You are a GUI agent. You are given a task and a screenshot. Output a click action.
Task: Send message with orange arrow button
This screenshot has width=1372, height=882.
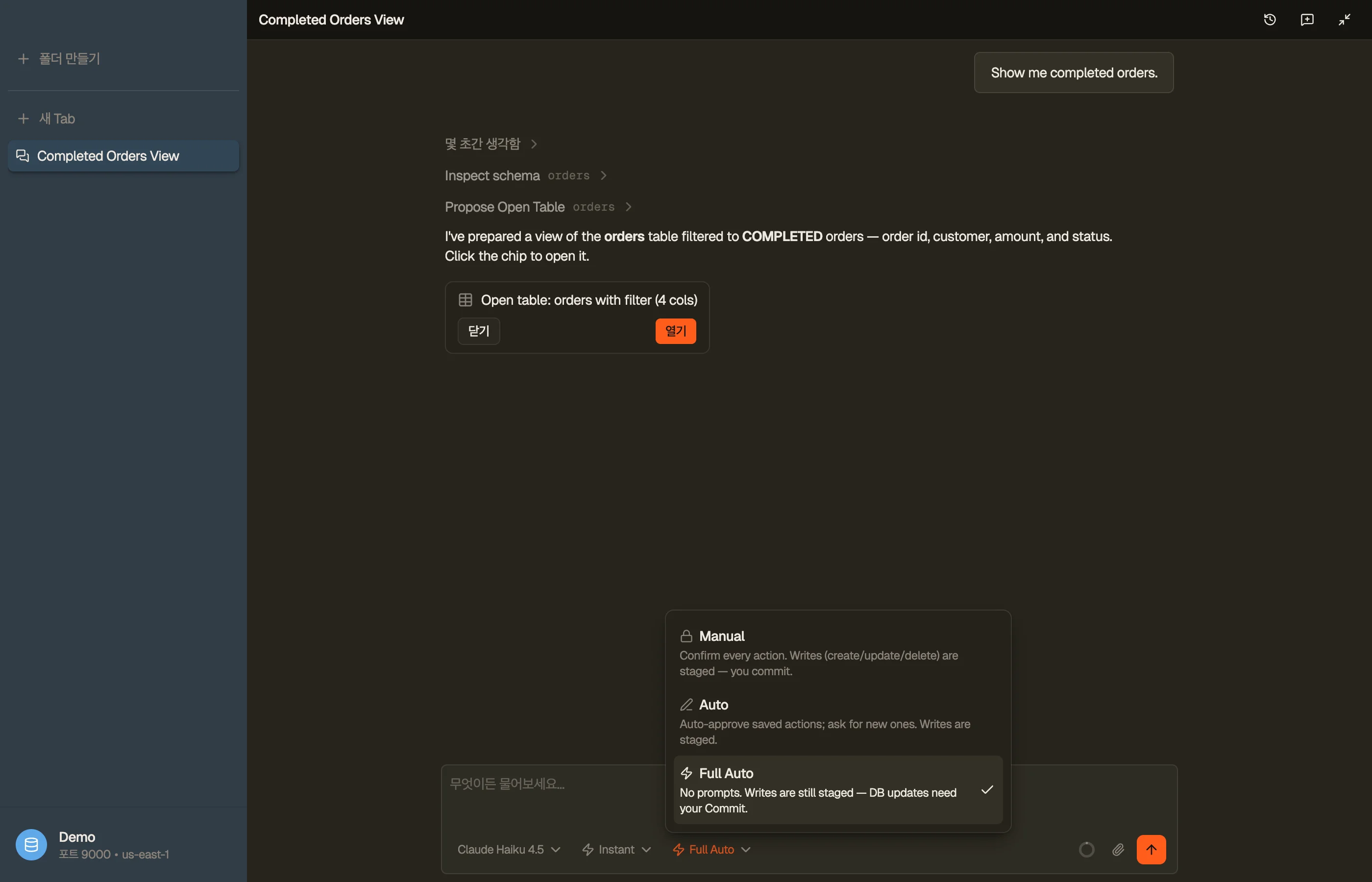[x=1151, y=849]
